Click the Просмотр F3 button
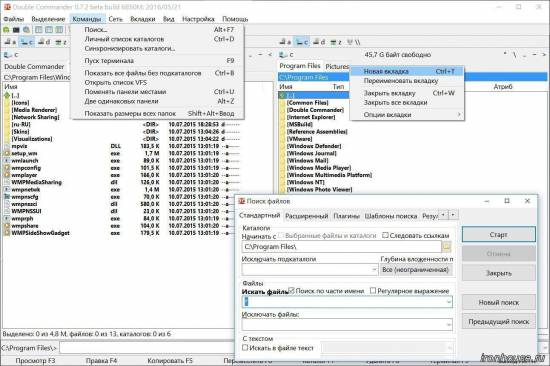Image resolution: width=550 pixels, height=366 pixels. point(35,360)
